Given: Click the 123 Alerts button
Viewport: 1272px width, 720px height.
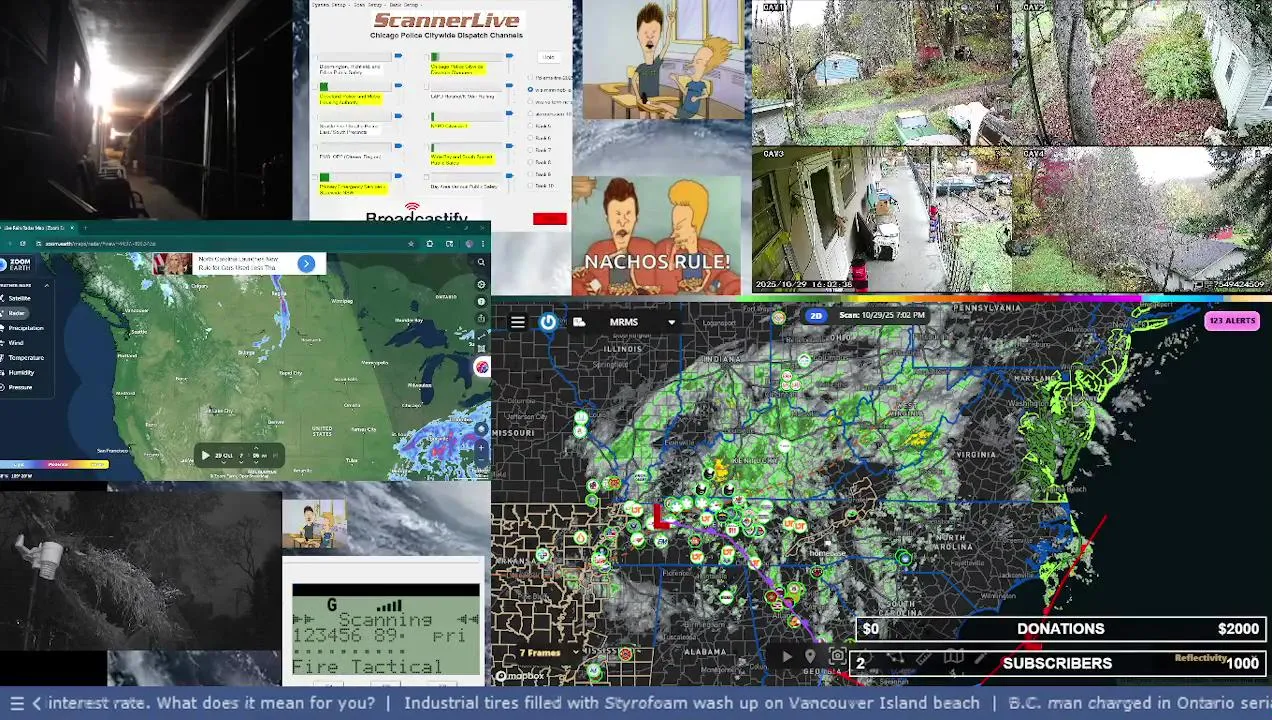Looking at the screenshot, I should [x=1231, y=320].
